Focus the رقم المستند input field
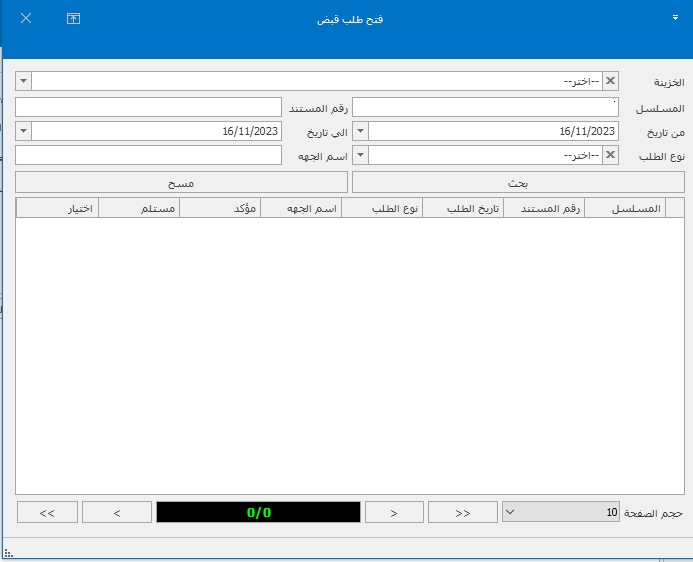693x562 pixels. (x=148, y=107)
